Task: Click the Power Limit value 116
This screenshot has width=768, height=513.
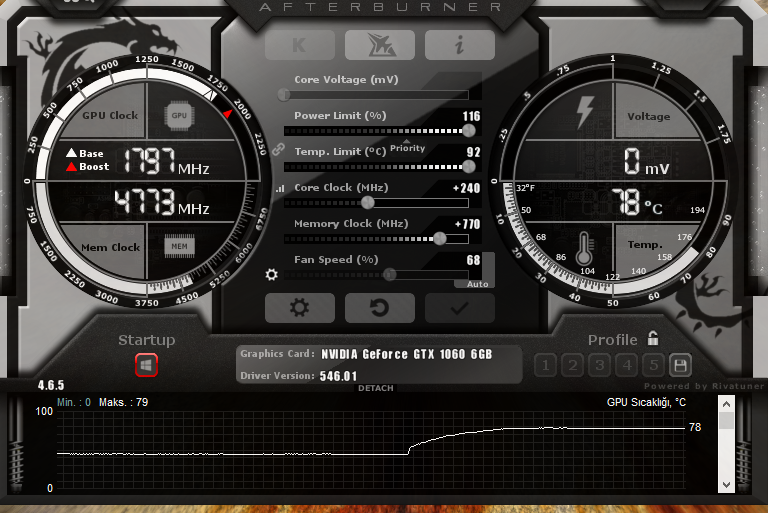Action: [x=471, y=116]
